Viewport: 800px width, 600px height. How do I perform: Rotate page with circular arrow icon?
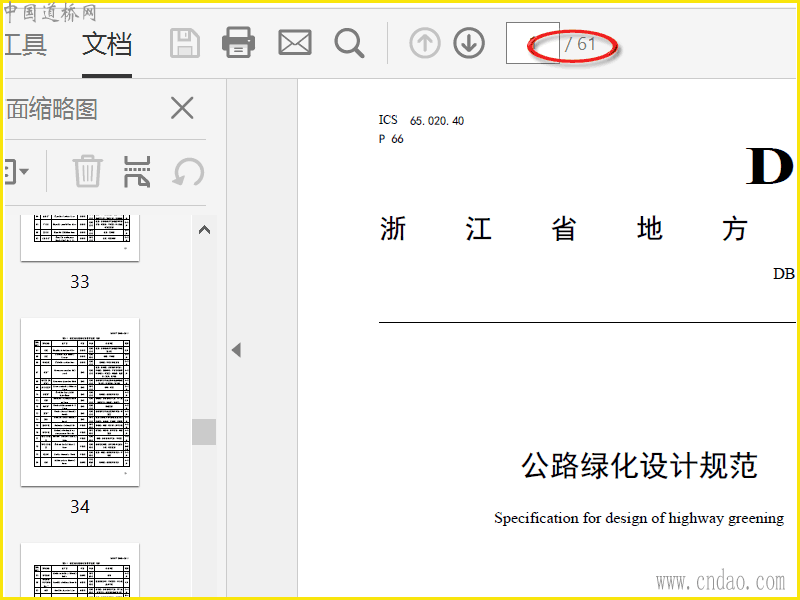[x=188, y=171]
